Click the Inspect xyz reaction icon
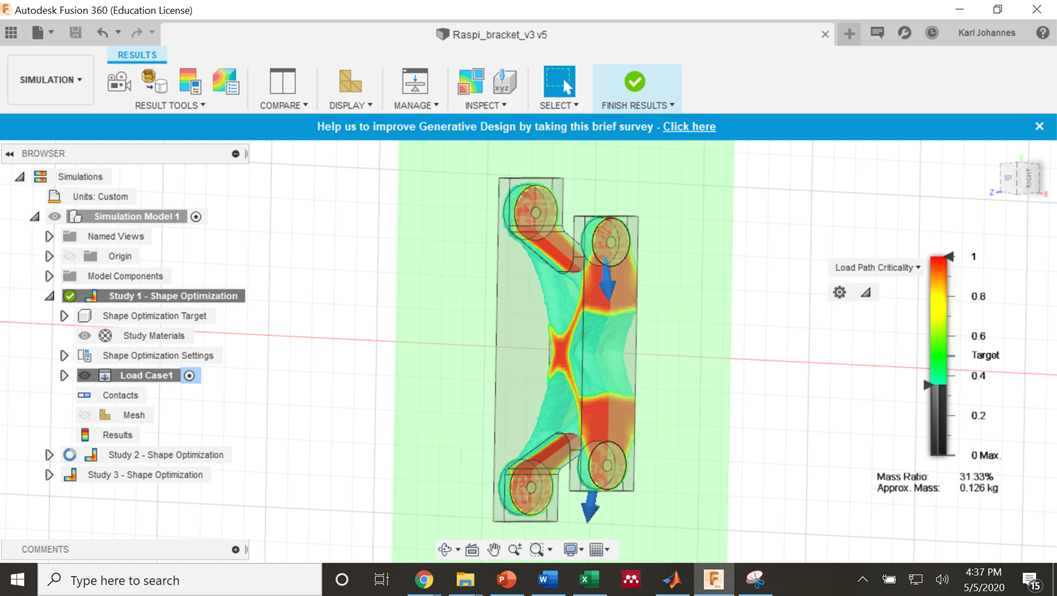 click(x=504, y=82)
